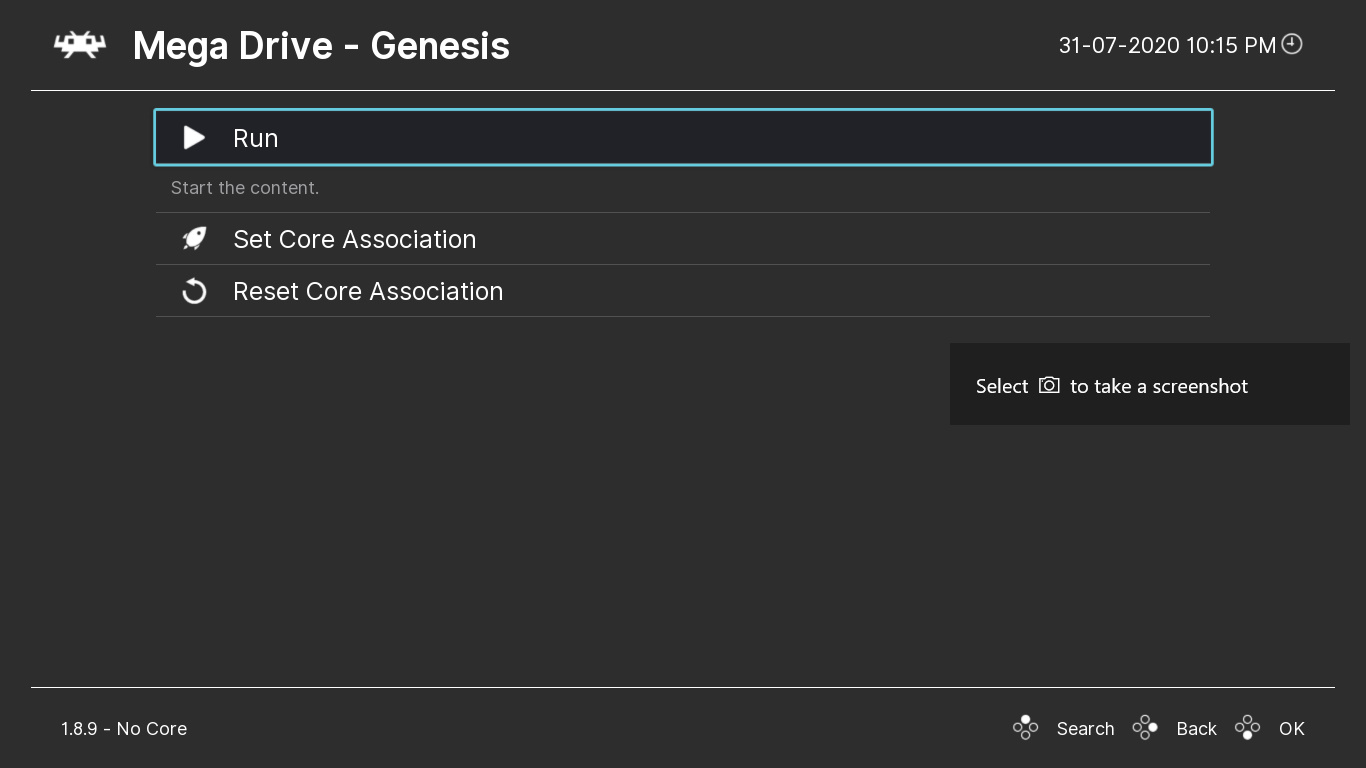Image resolution: width=1366 pixels, height=768 pixels.
Task: Click the Start the content sublabel text
Action: (245, 188)
